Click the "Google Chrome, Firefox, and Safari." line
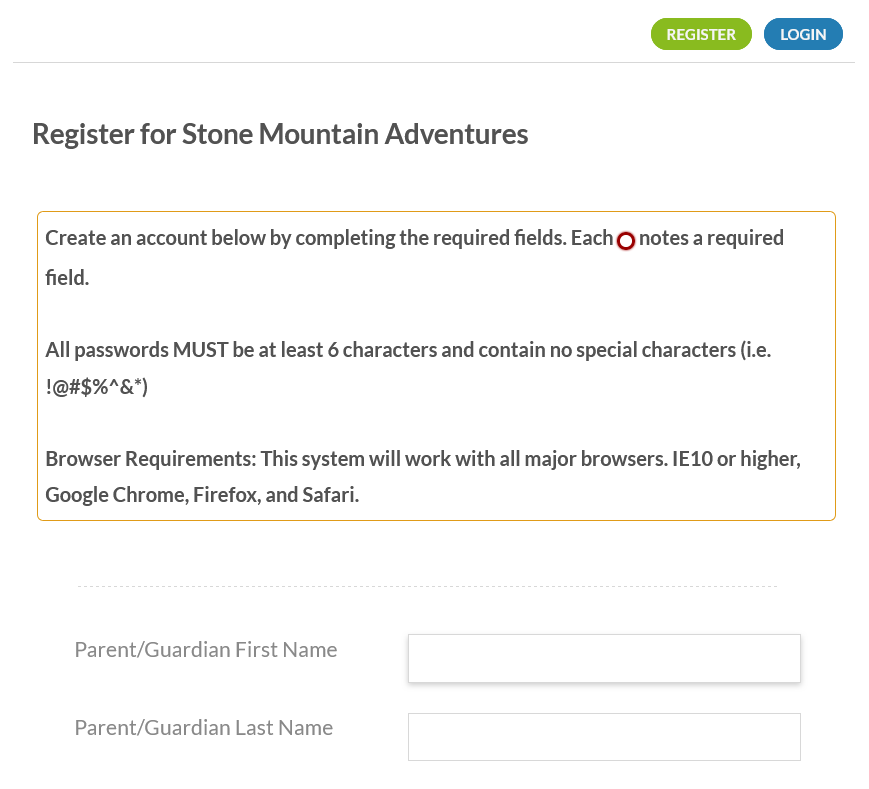 pos(202,495)
